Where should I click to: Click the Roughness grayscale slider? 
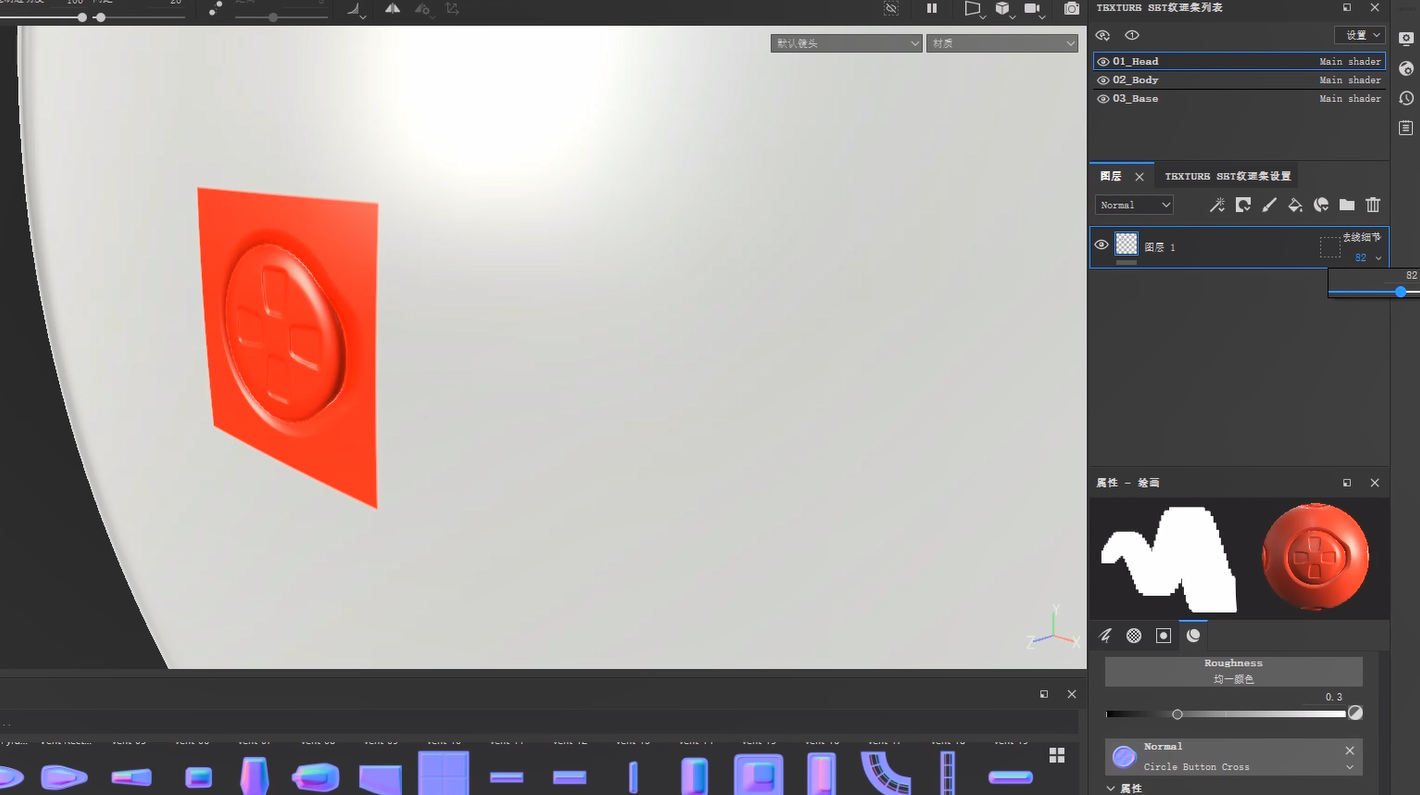1225,714
